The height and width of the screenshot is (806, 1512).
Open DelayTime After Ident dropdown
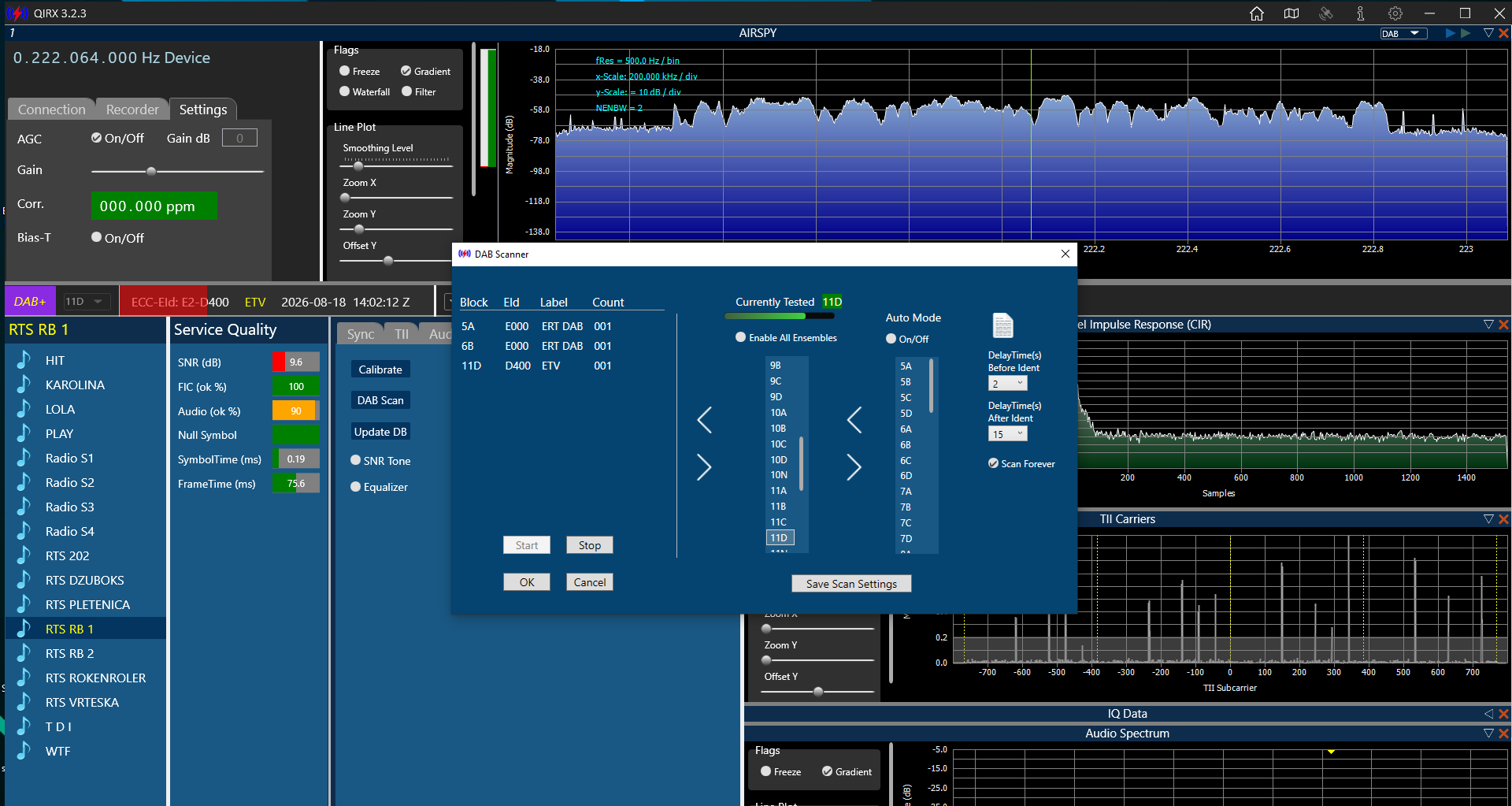[1007, 434]
